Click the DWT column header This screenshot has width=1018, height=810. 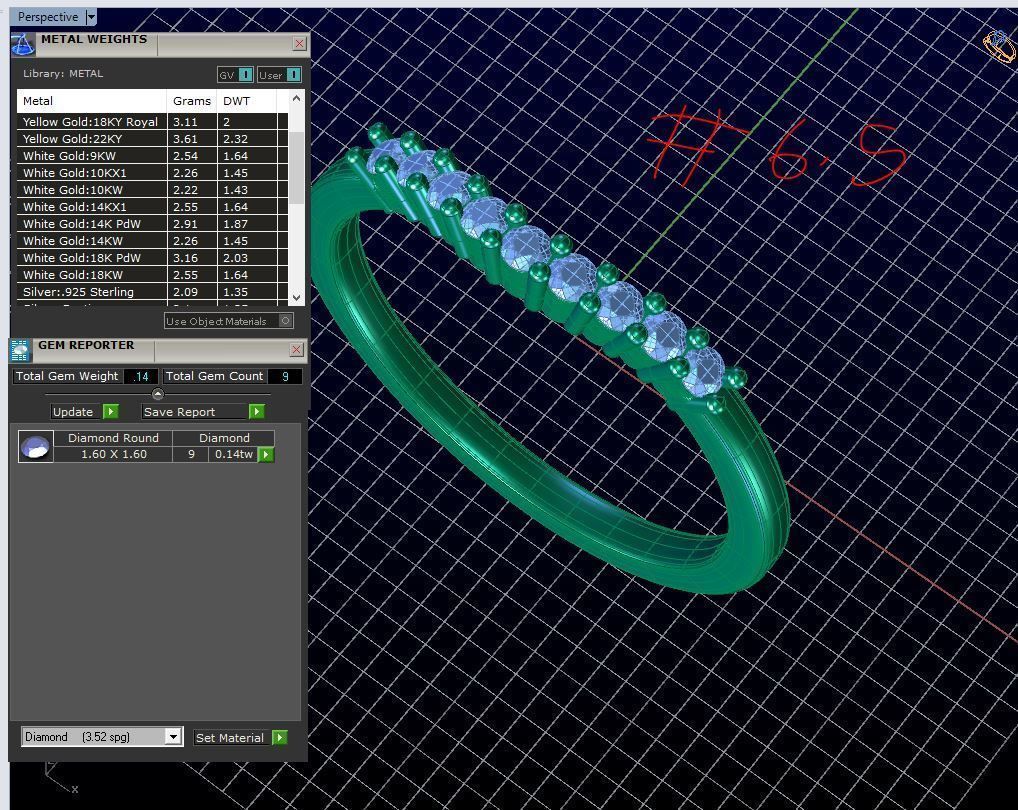pos(247,101)
